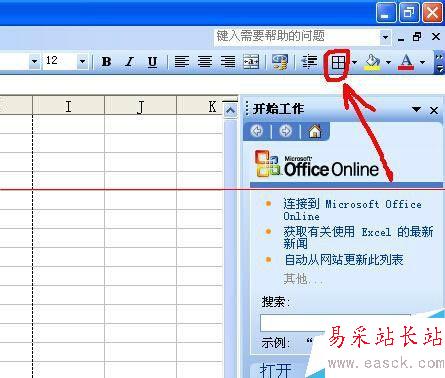Click the Currency style icon

[280, 62]
